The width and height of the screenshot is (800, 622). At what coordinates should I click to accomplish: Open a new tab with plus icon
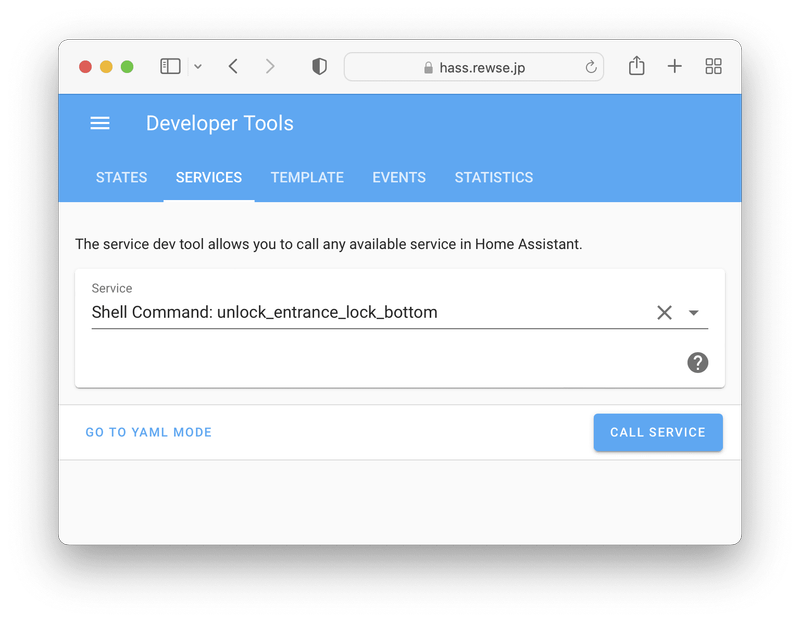tap(675, 66)
